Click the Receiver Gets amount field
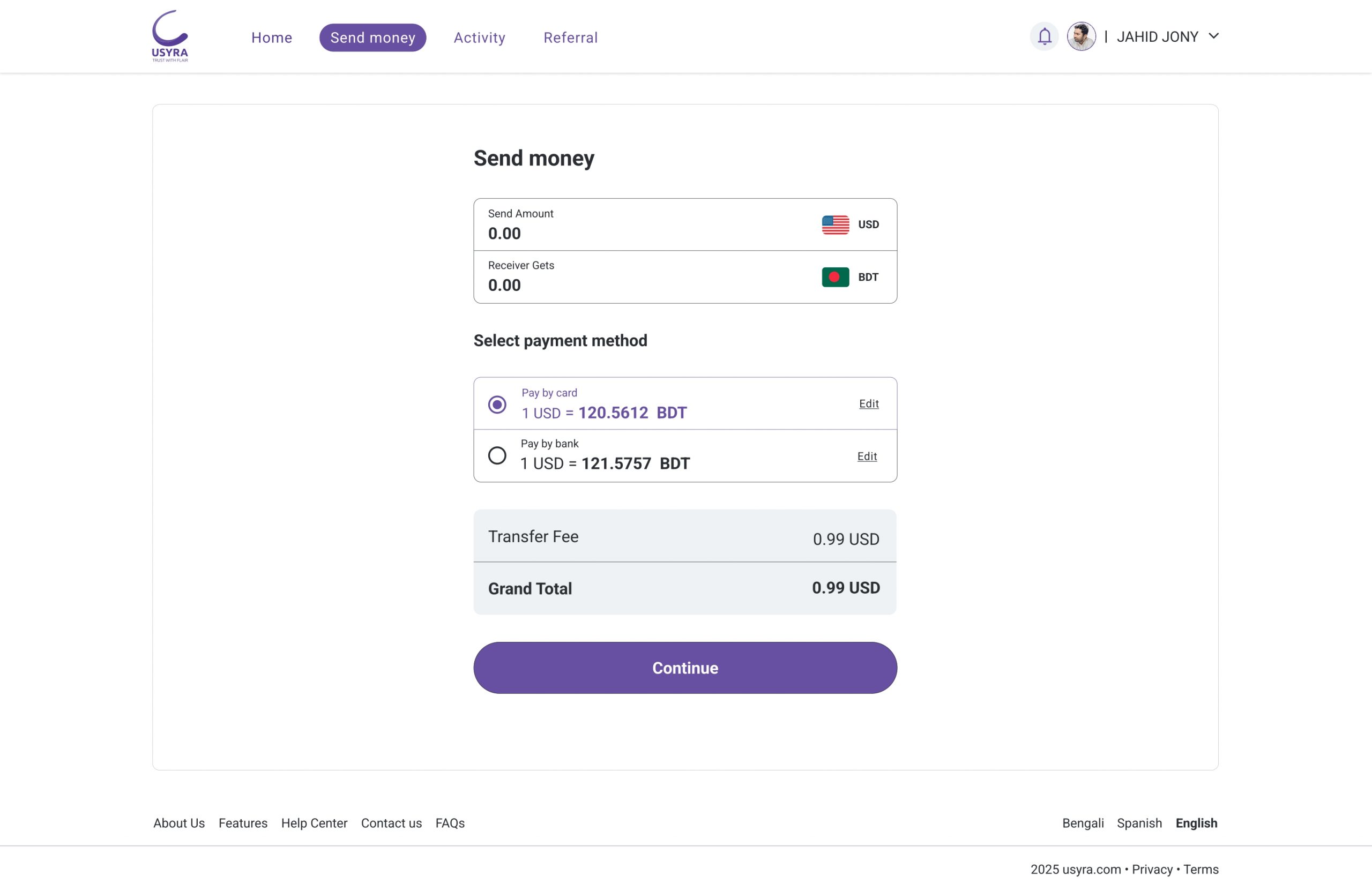1372x891 pixels. 634,285
